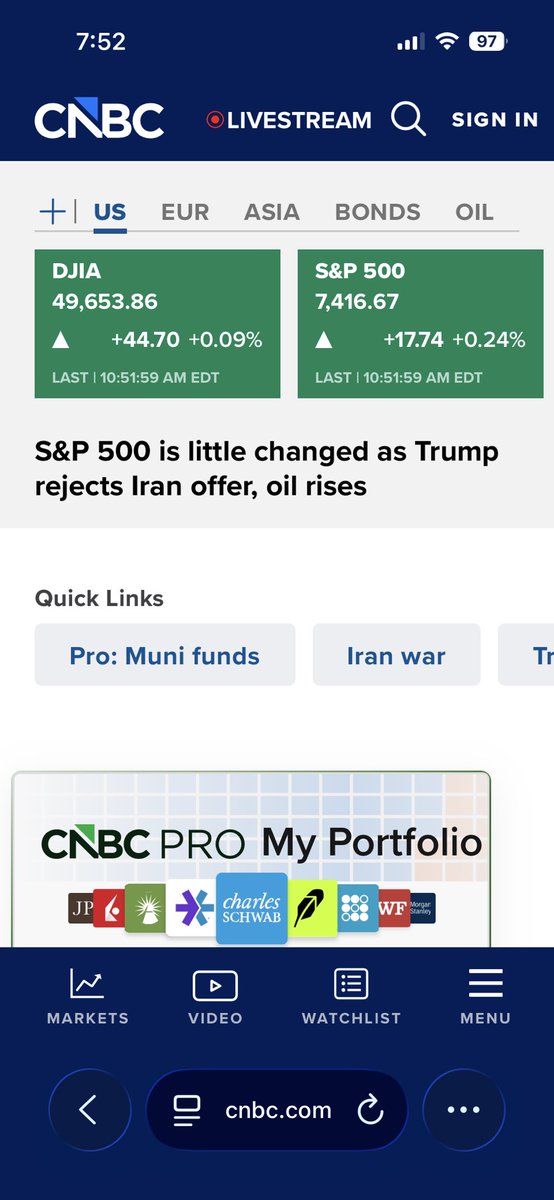The image size is (554, 1200).
Task: Open the LIVESTREAM link
Action: (288, 120)
